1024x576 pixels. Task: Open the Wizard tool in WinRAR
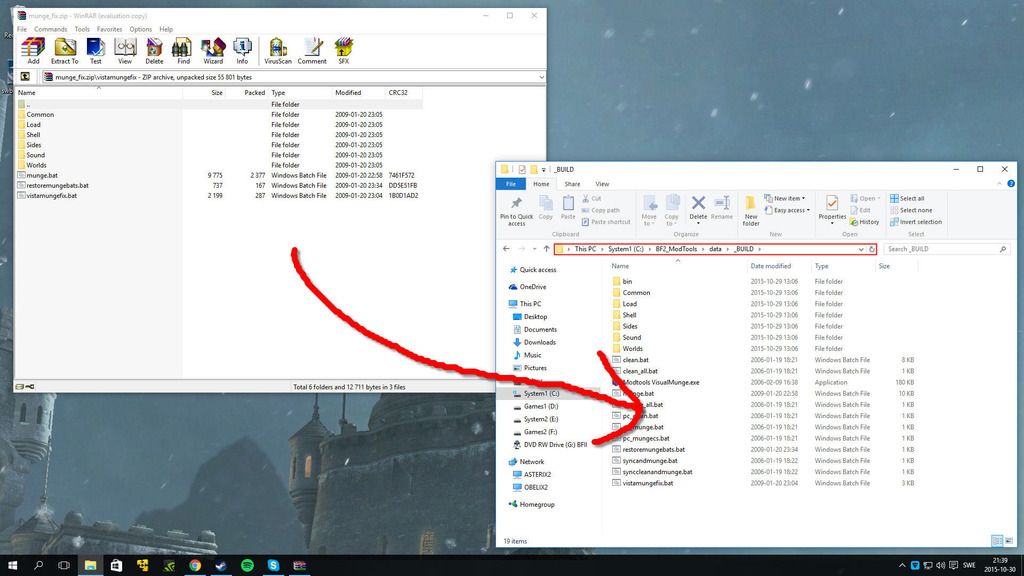[x=213, y=50]
